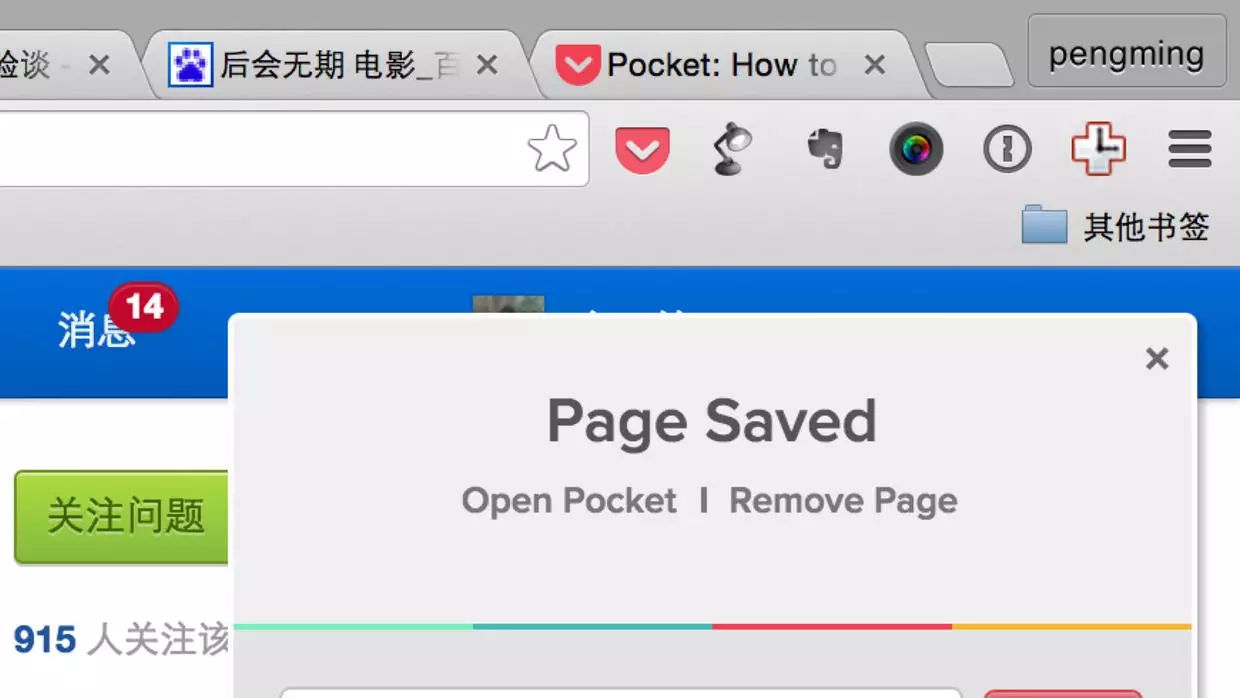Click the 1Password keyhole extension icon
The height and width of the screenshot is (698, 1240).
click(x=1006, y=150)
